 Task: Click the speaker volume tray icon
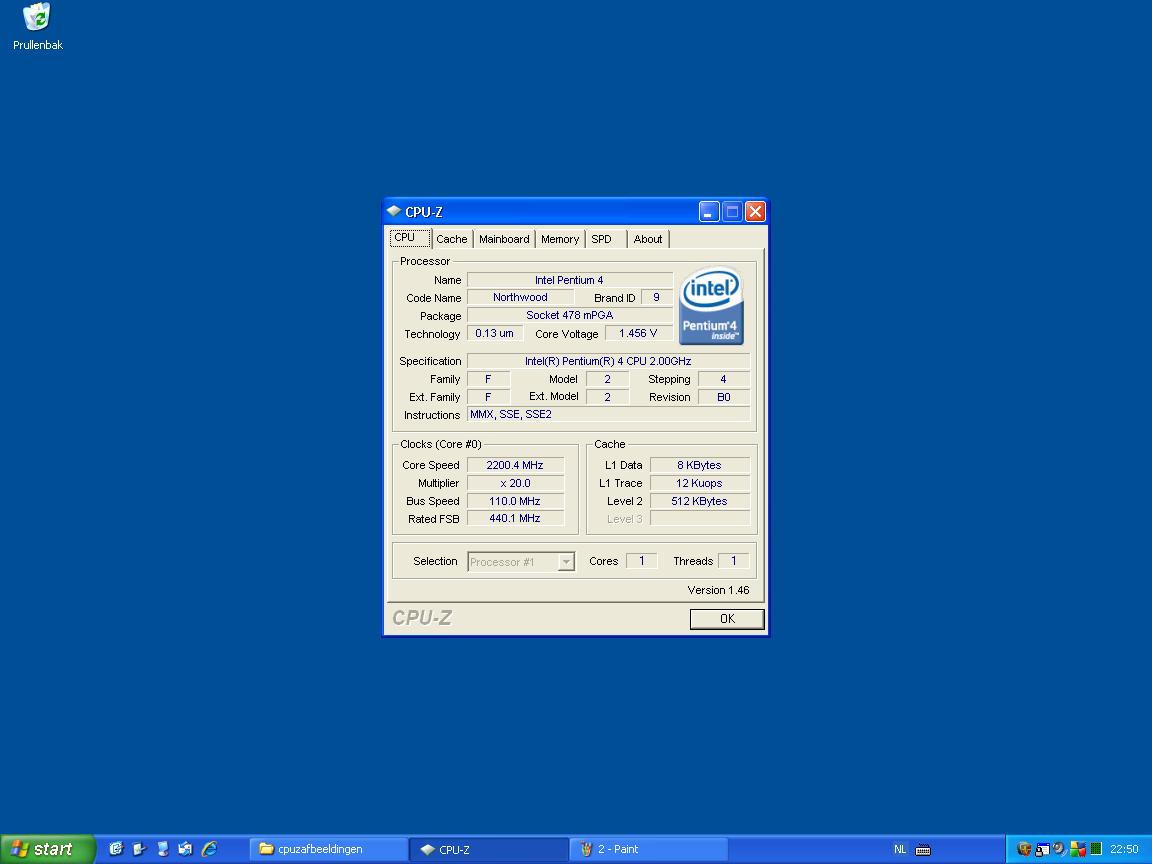coord(1059,849)
